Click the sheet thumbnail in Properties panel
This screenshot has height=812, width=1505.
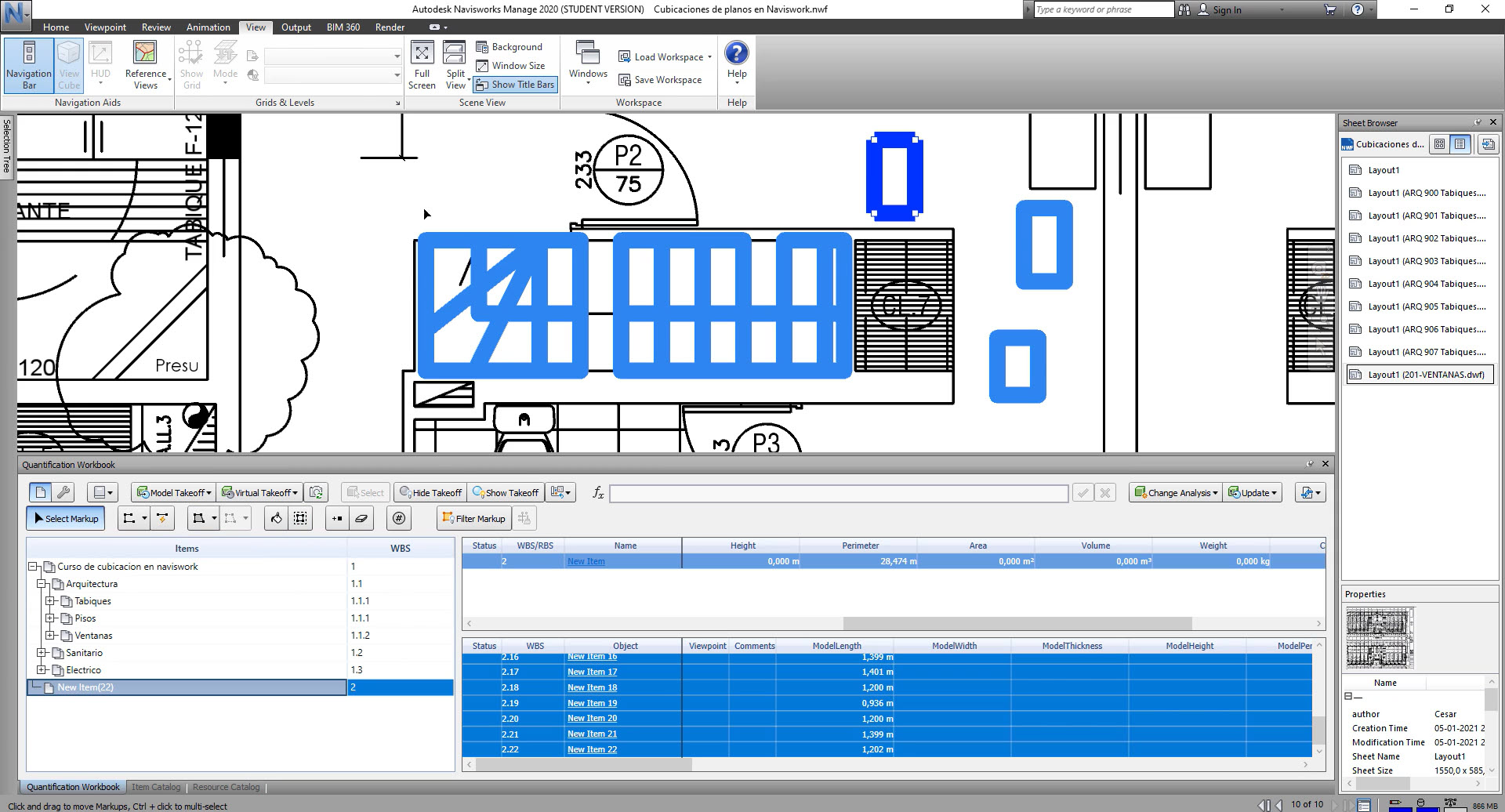[x=1380, y=638]
